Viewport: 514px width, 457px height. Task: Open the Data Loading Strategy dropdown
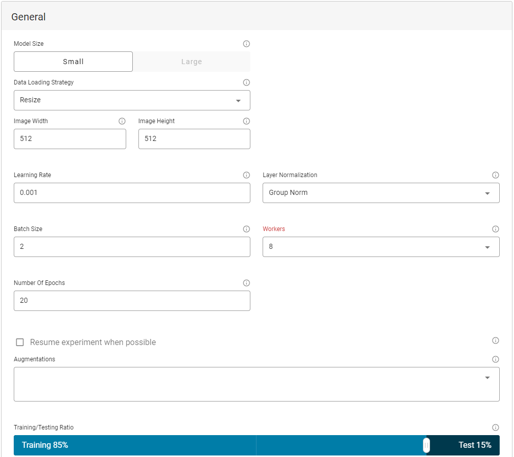click(x=132, y=100)
